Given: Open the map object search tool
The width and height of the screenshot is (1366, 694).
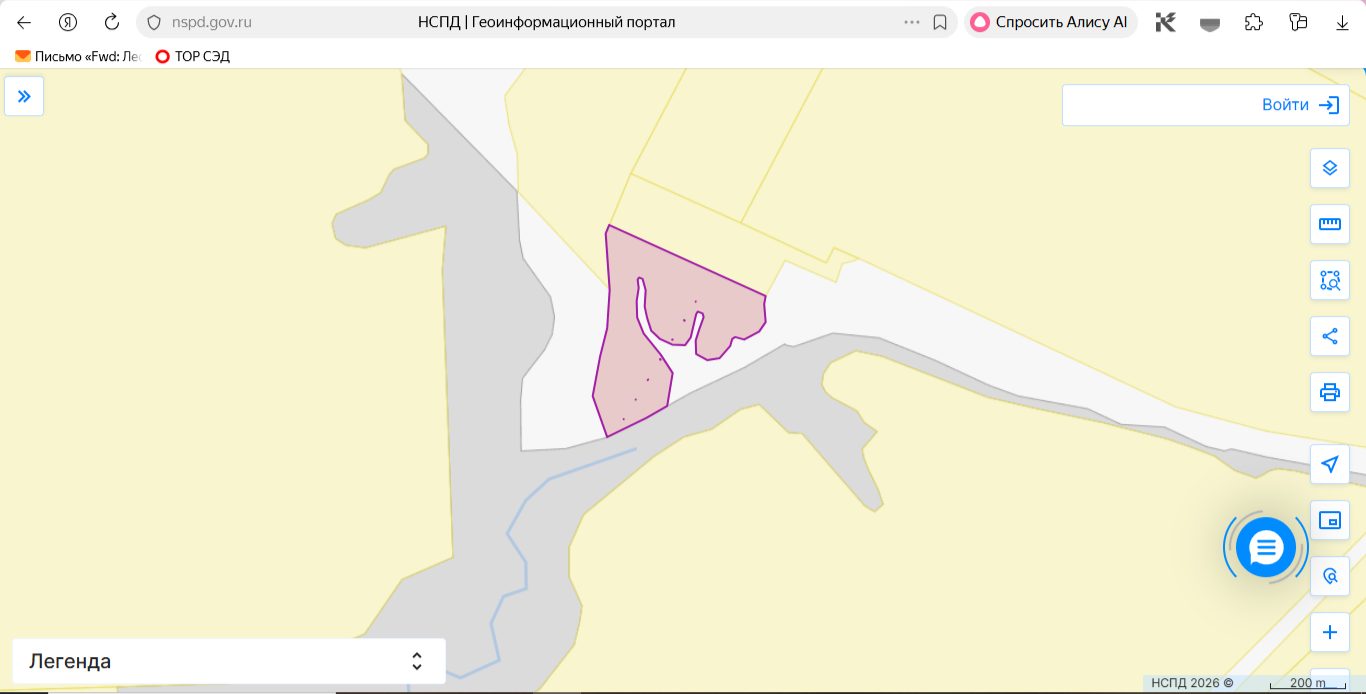Looking at the screenshot, I should [1330, 576].
